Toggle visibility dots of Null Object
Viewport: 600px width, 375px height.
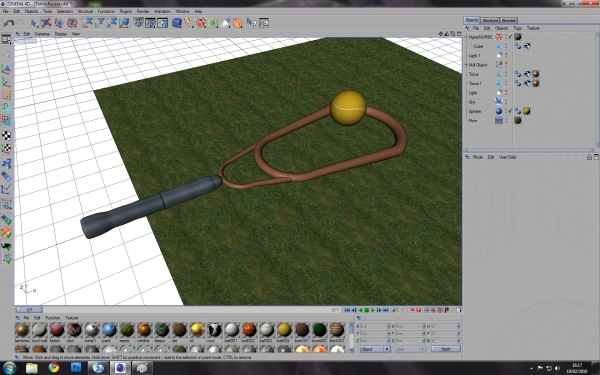506,65
